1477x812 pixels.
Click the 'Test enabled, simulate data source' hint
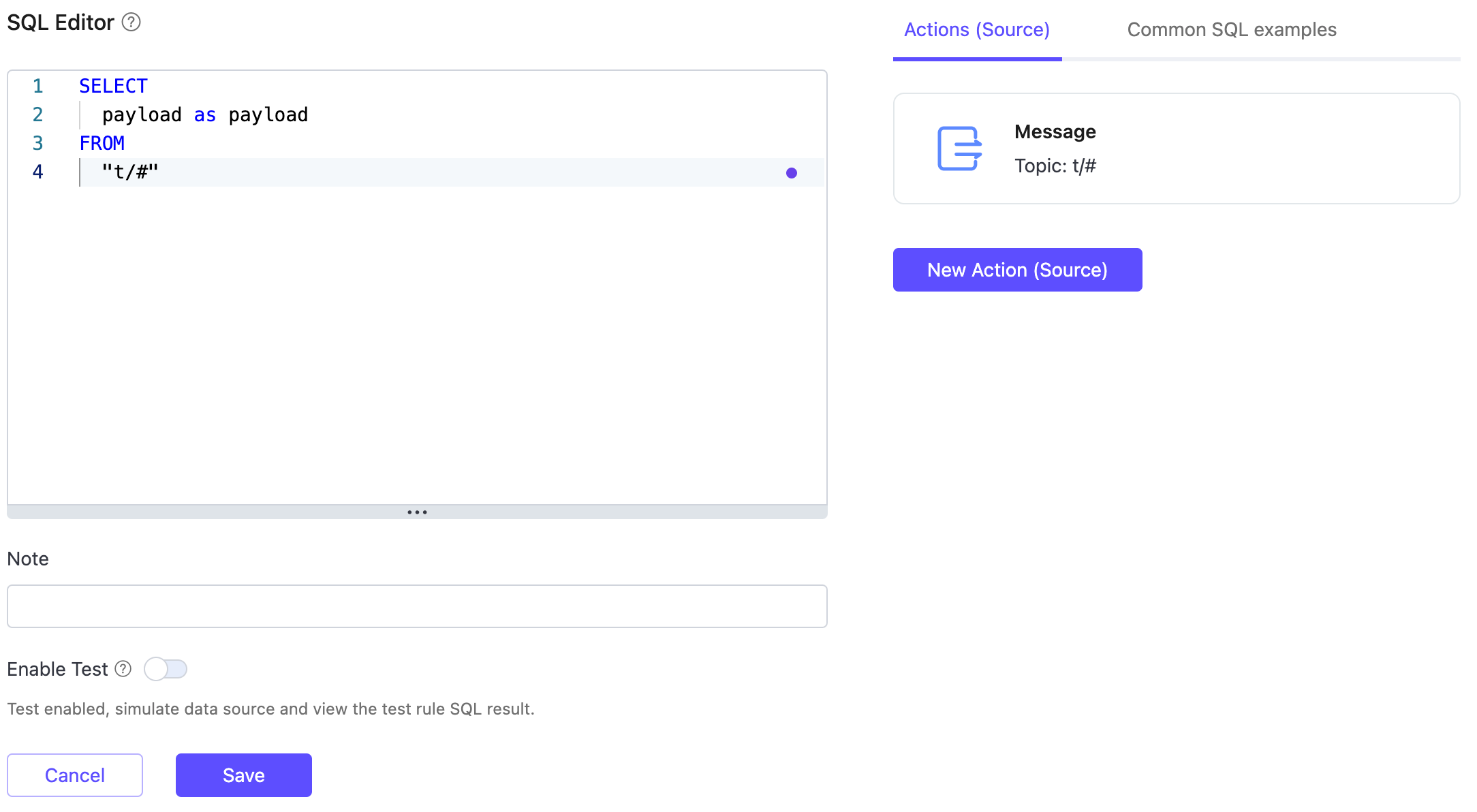(x=270, y=709)
